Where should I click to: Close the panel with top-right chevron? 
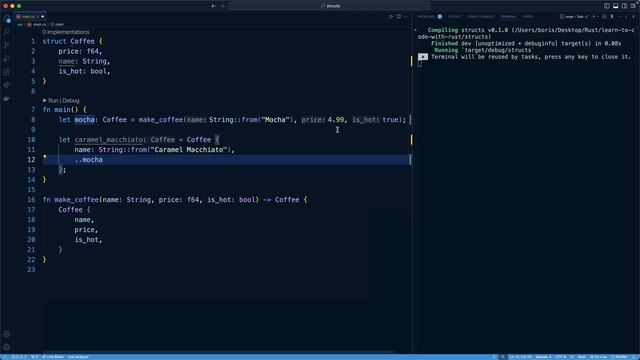click(633, 17)
